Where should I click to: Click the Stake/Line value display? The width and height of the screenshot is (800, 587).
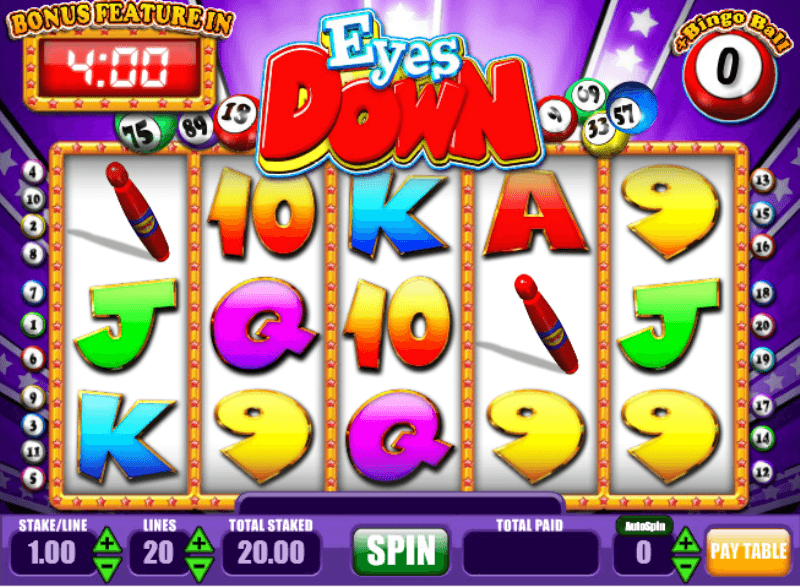click(x=52, y=553)
